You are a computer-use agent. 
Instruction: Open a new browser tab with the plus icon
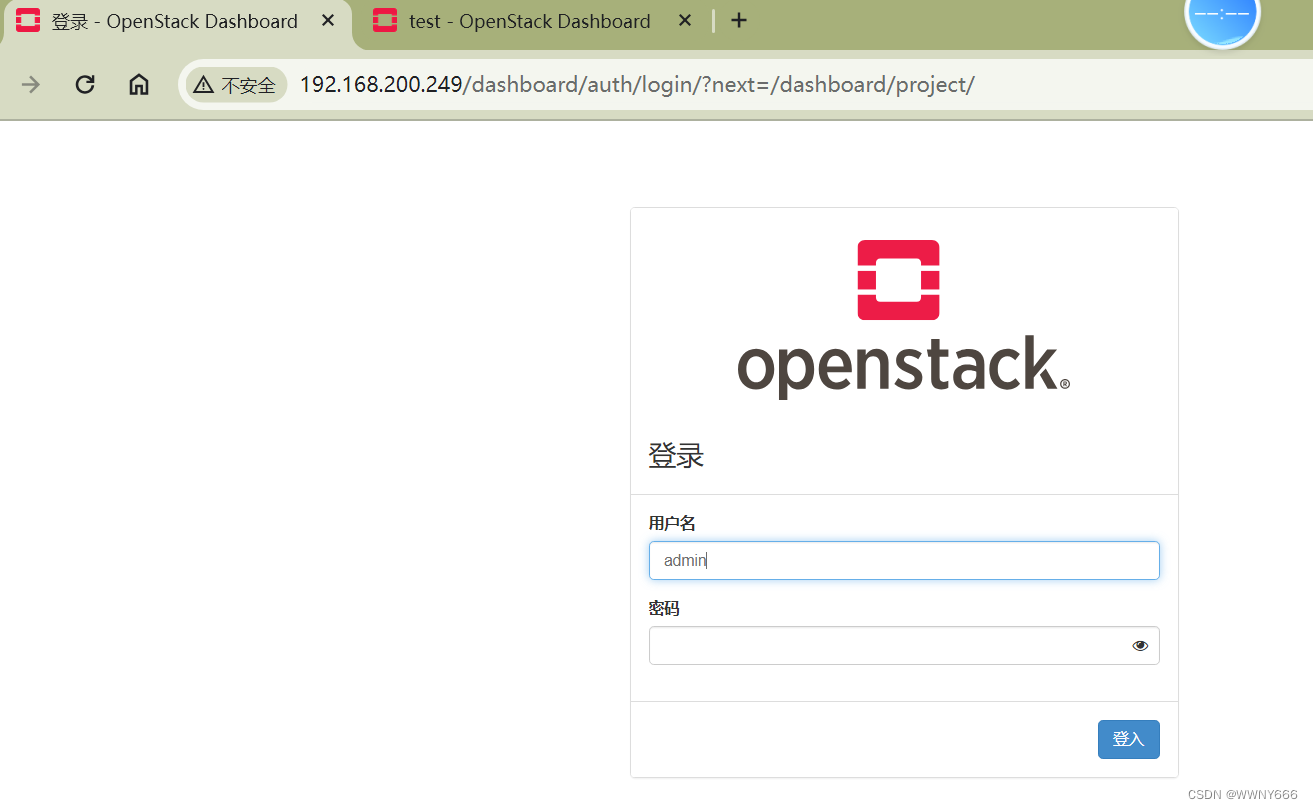(x=739, y=20)
